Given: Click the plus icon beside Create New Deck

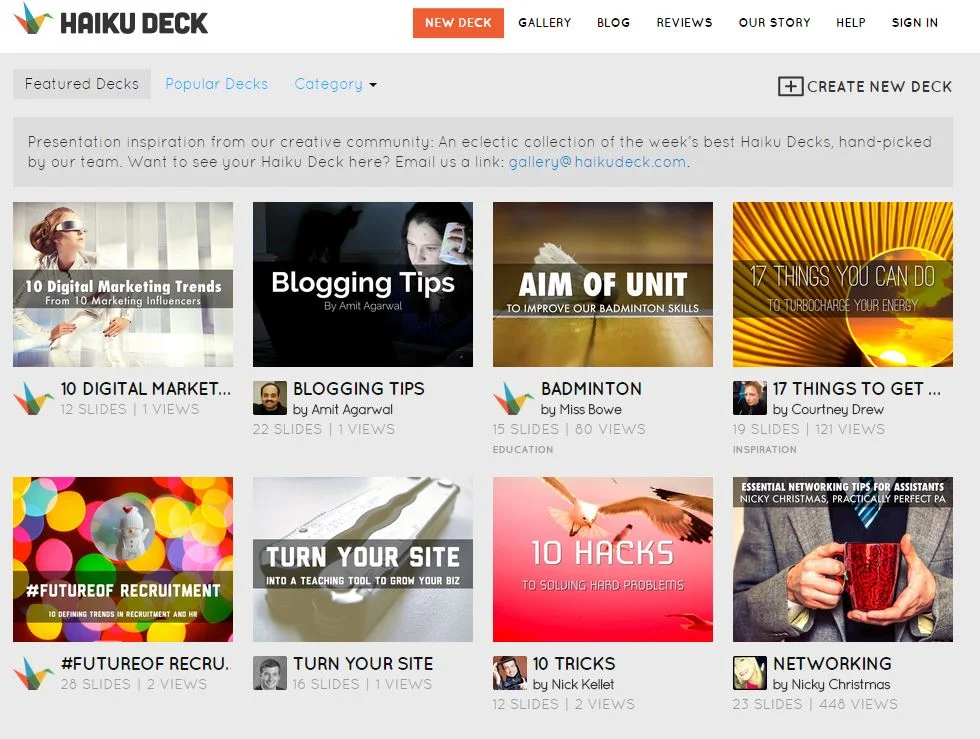Looking at the screenshot, I should 790,86.
